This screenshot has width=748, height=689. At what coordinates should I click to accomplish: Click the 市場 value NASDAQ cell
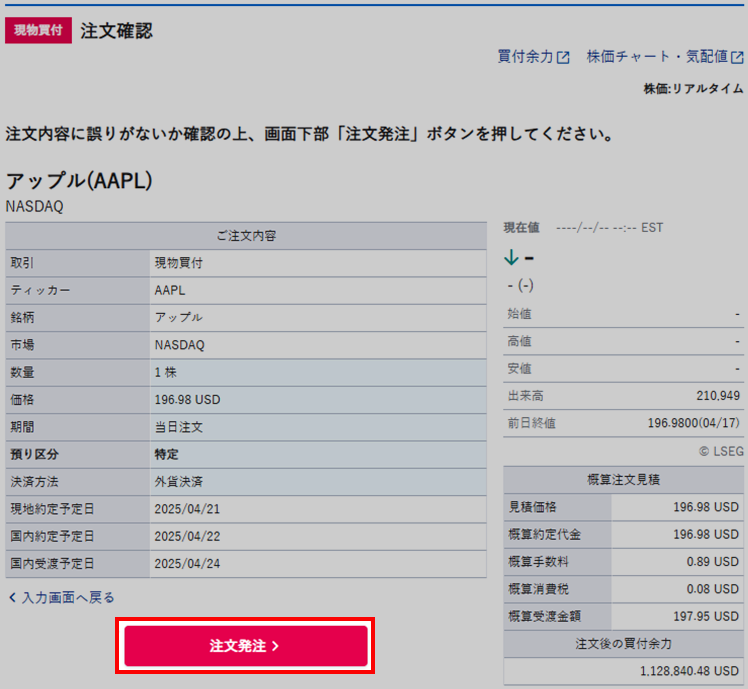(318, 345)
